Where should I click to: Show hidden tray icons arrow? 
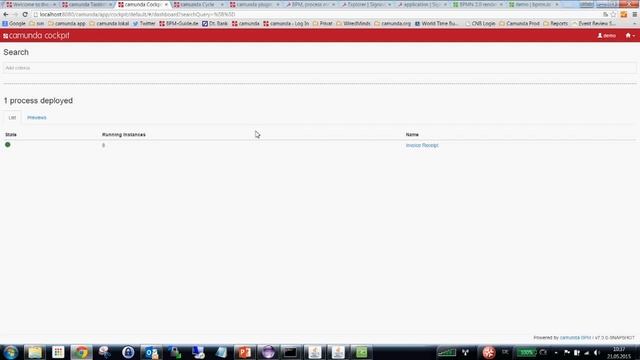pos(556,353)
